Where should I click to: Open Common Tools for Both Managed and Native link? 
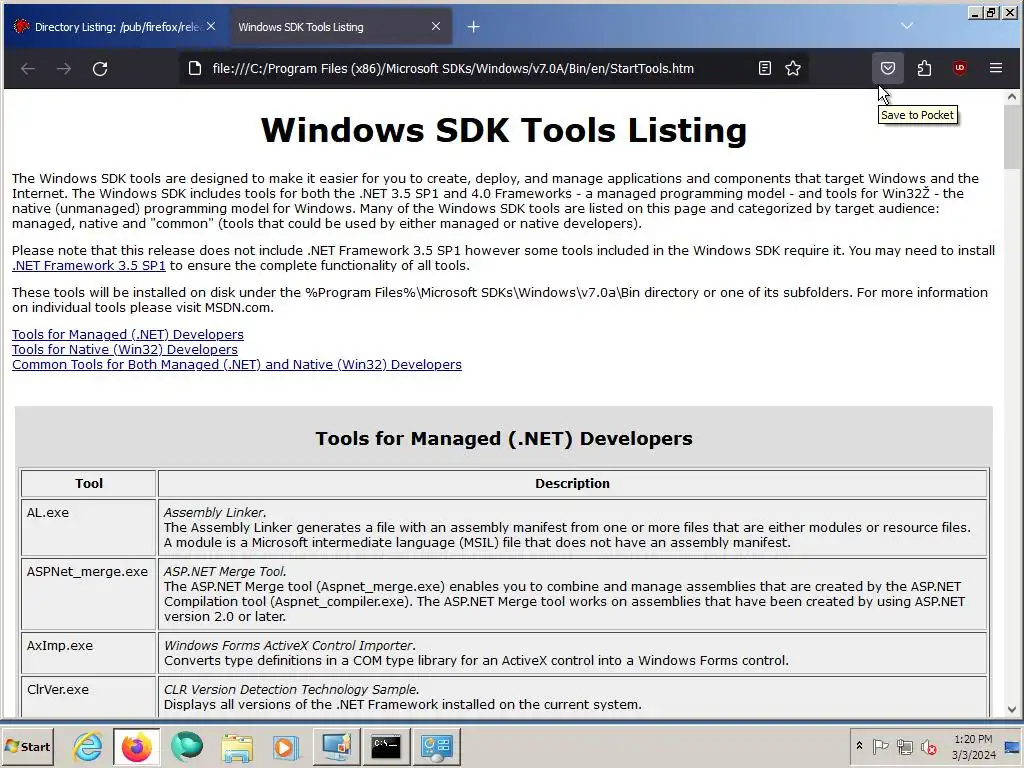point(236,364)
